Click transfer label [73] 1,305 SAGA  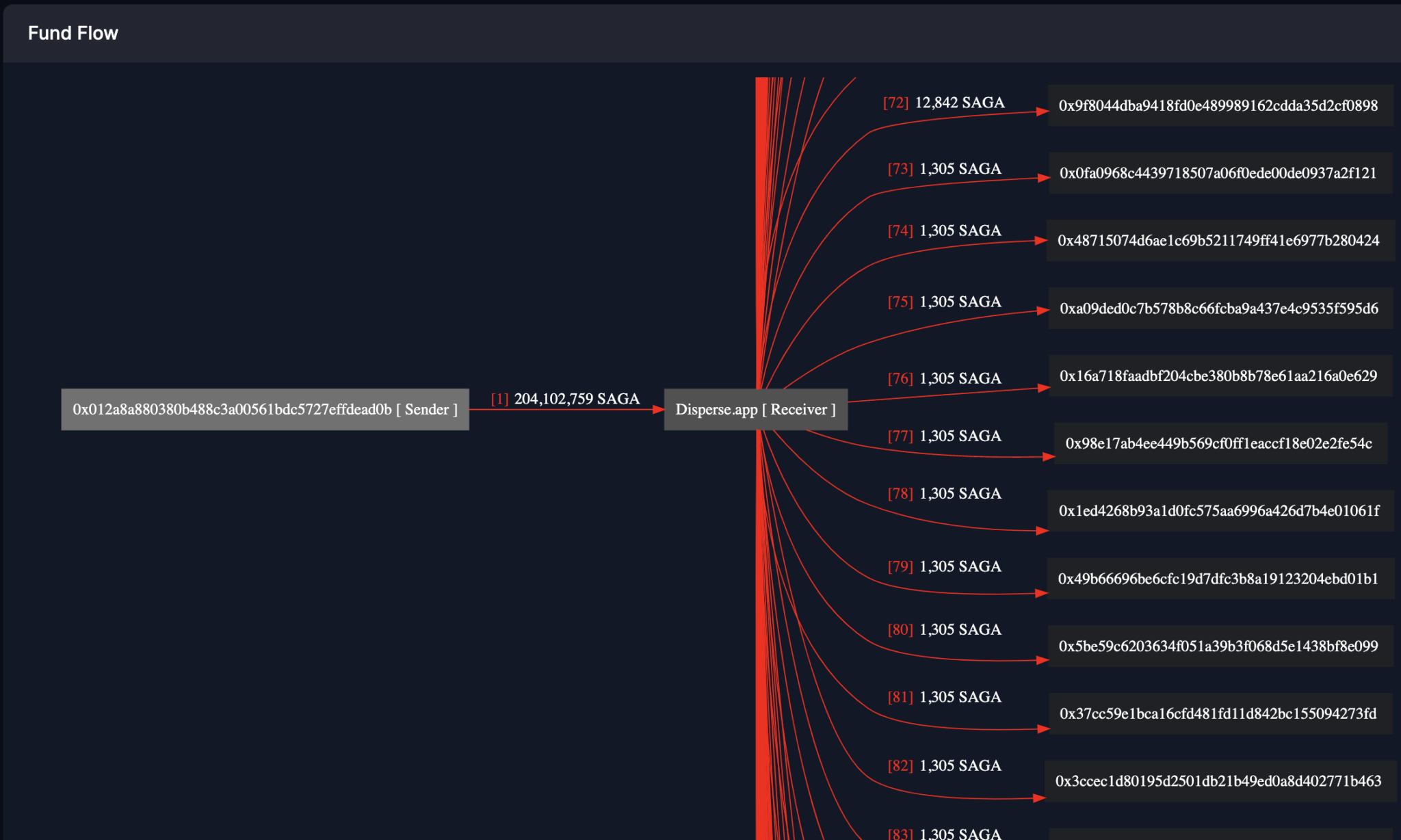tap(944, 169)
